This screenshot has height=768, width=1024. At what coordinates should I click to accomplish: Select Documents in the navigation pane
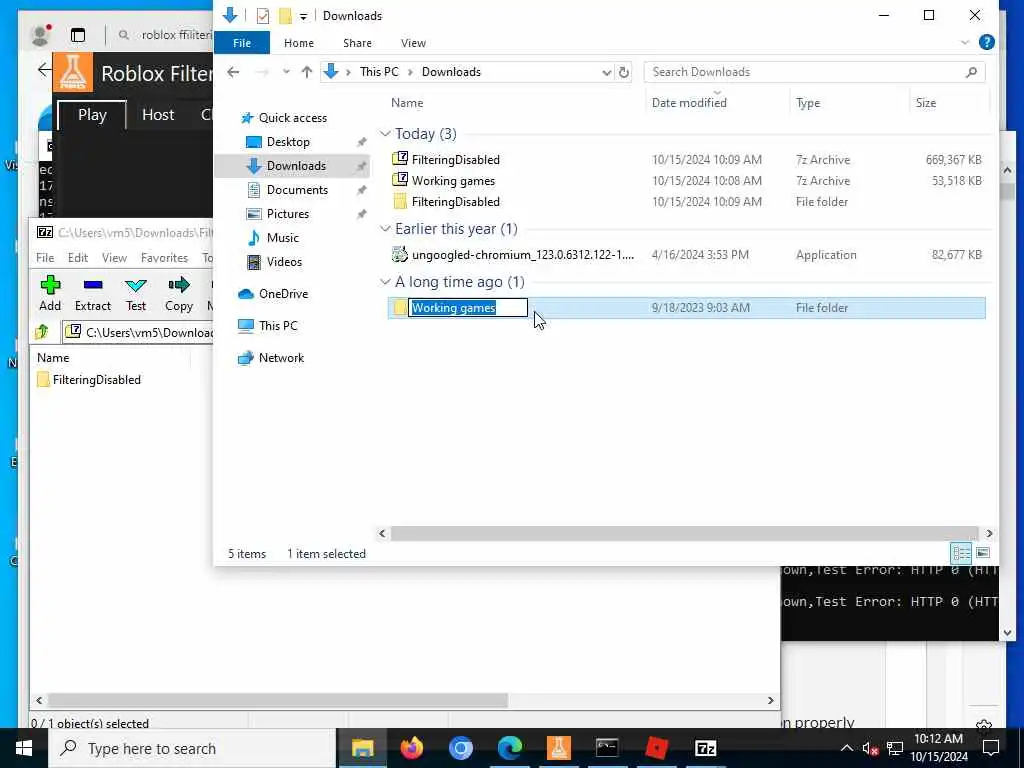coord(297,189)
